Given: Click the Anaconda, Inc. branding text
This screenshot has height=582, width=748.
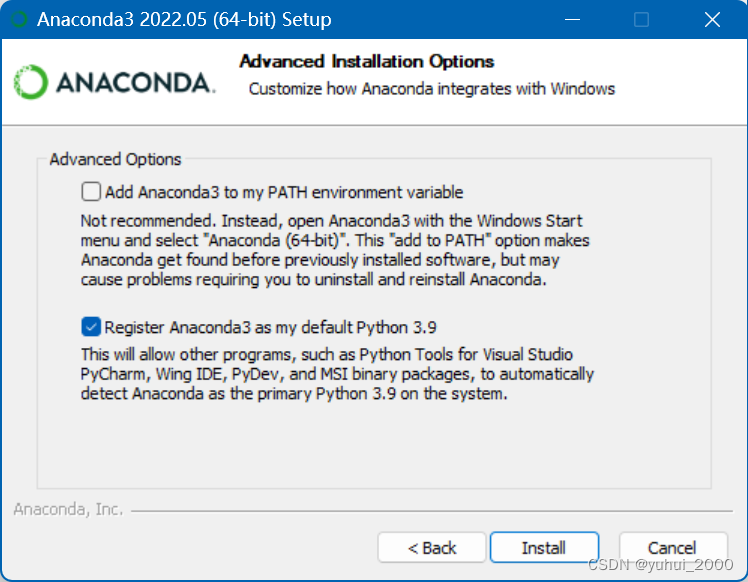Looking at the screenshot, I should coord(68,509).
